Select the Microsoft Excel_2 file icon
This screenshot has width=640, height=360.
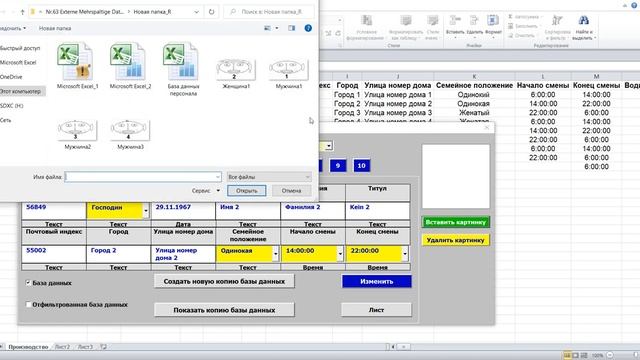pos(130,61)
